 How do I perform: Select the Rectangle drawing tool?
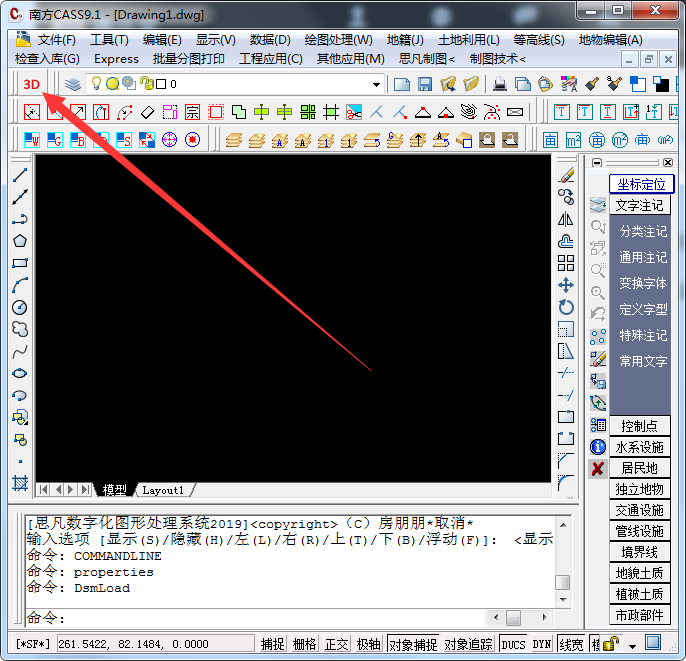20,263
